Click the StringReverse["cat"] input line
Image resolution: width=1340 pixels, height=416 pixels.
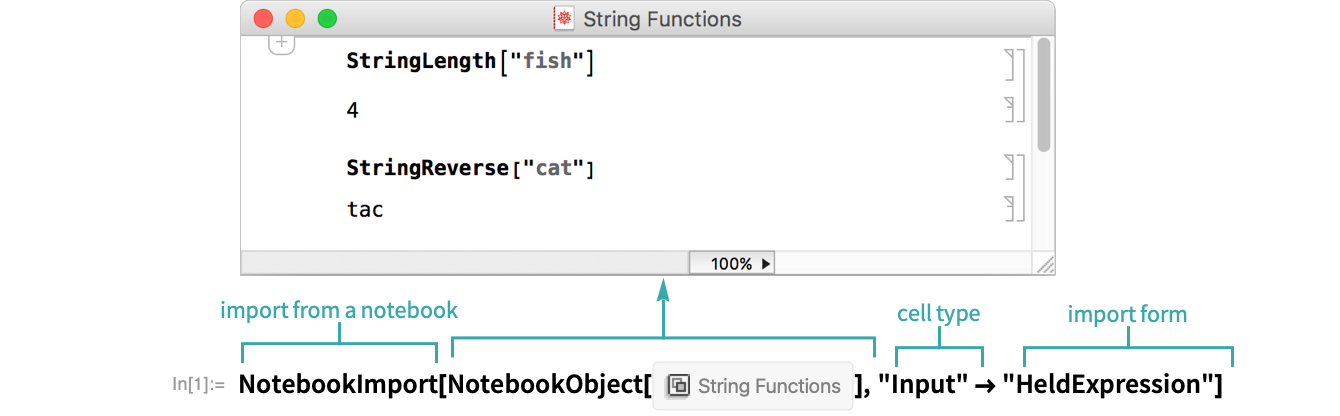point(470,168)
